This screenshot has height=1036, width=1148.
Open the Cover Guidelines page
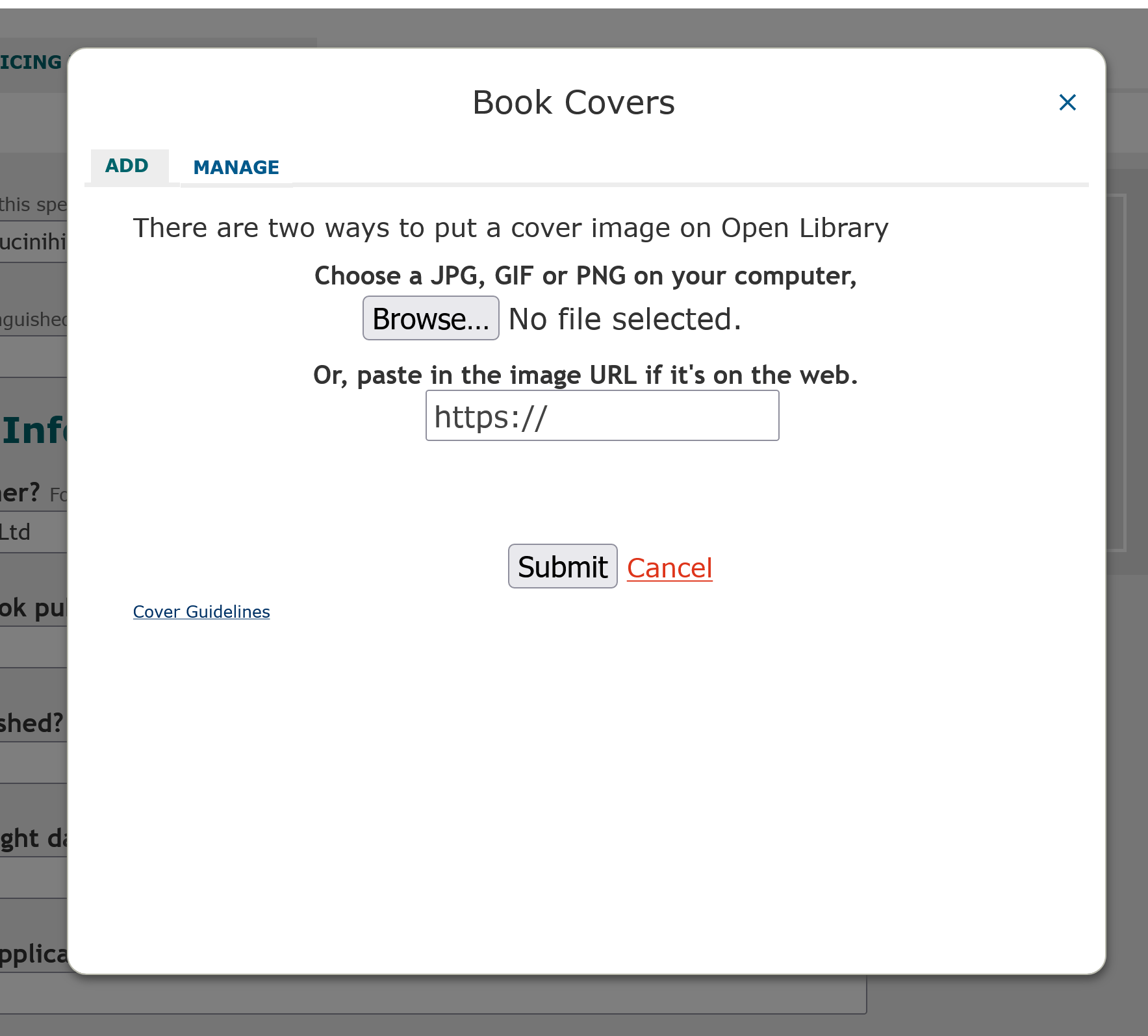pos(201,611)
